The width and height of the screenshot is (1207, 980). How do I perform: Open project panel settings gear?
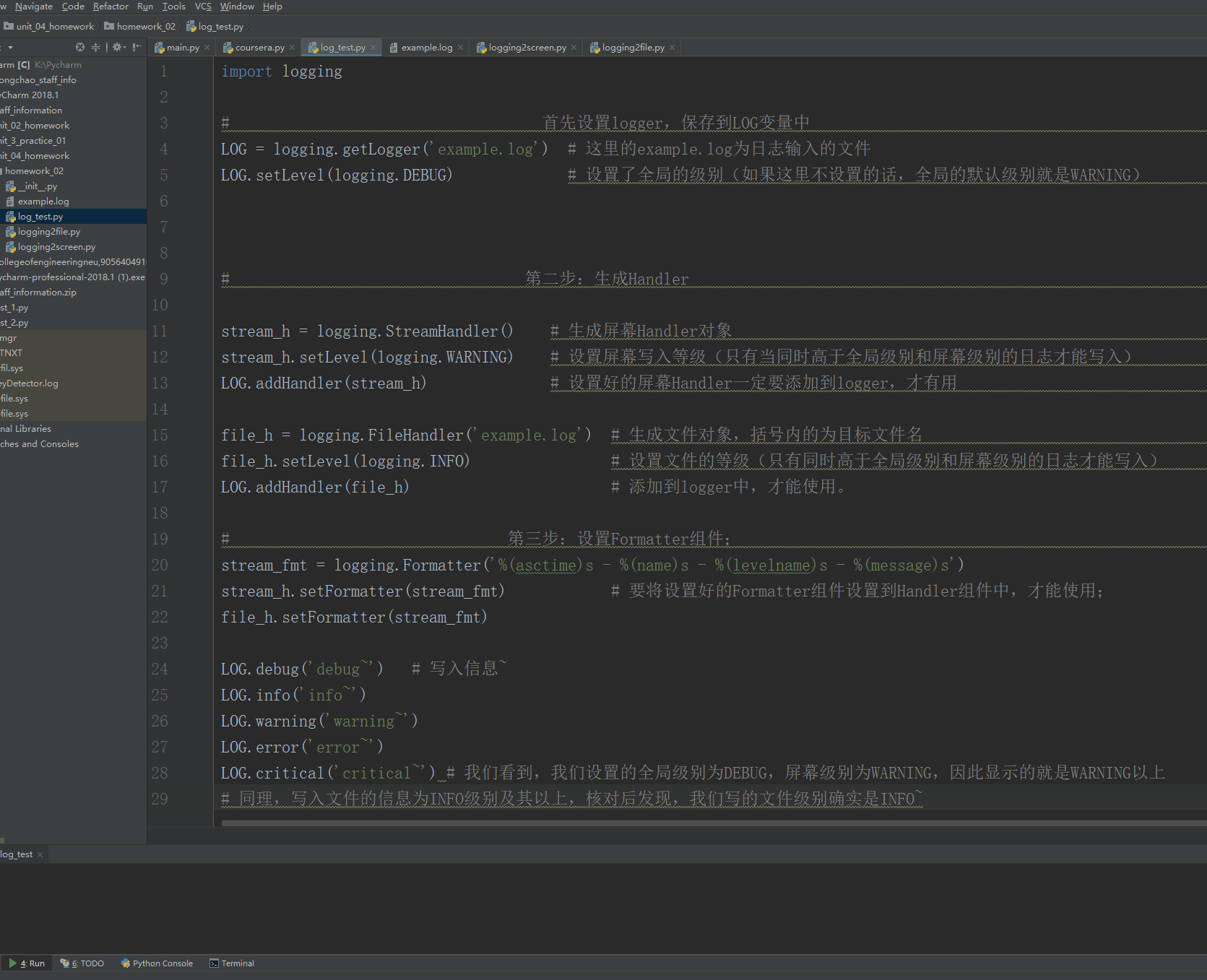tap(118, 47)
